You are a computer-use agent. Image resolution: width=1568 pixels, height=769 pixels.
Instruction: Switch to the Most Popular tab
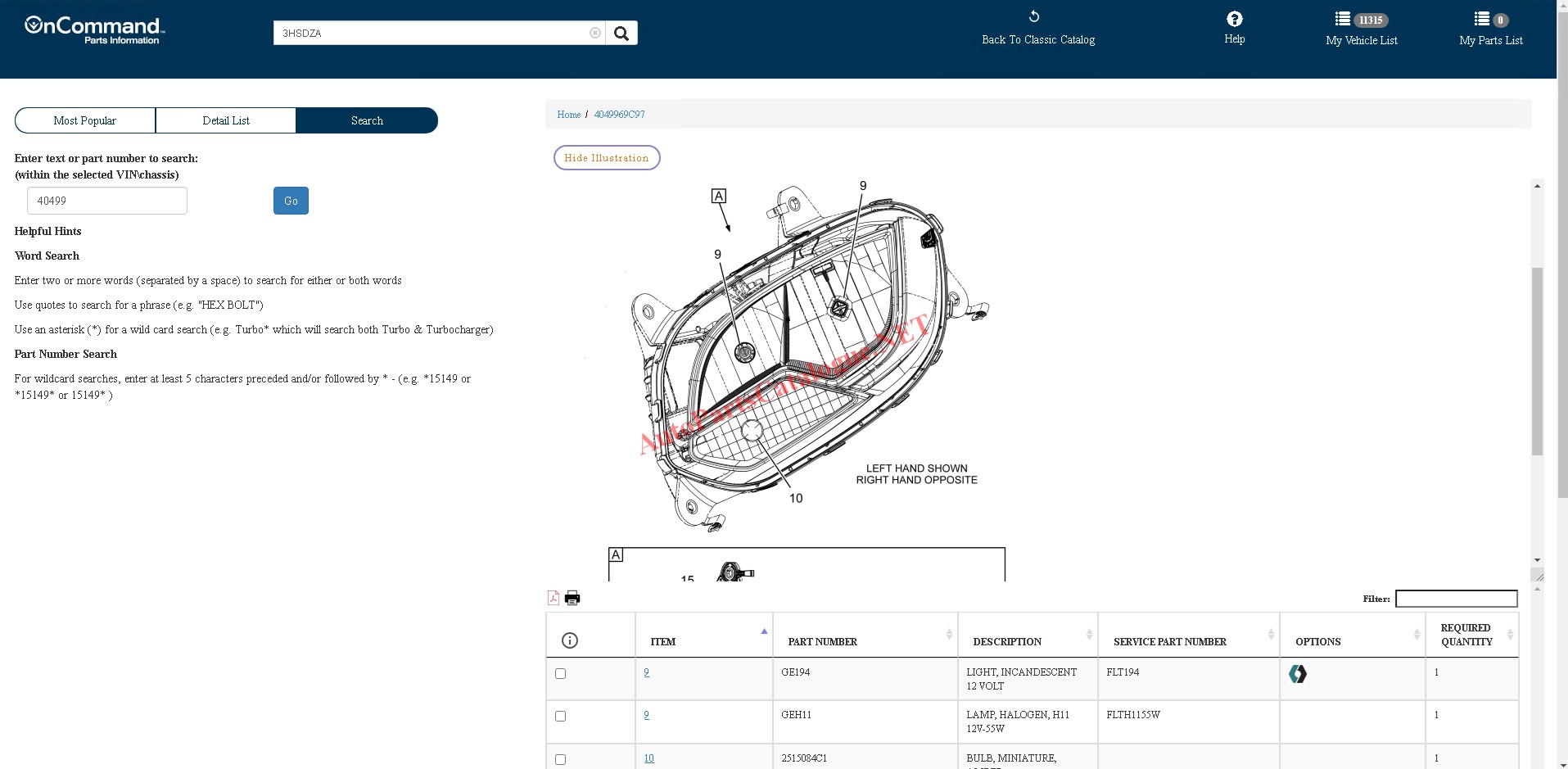tap(85, 120)
